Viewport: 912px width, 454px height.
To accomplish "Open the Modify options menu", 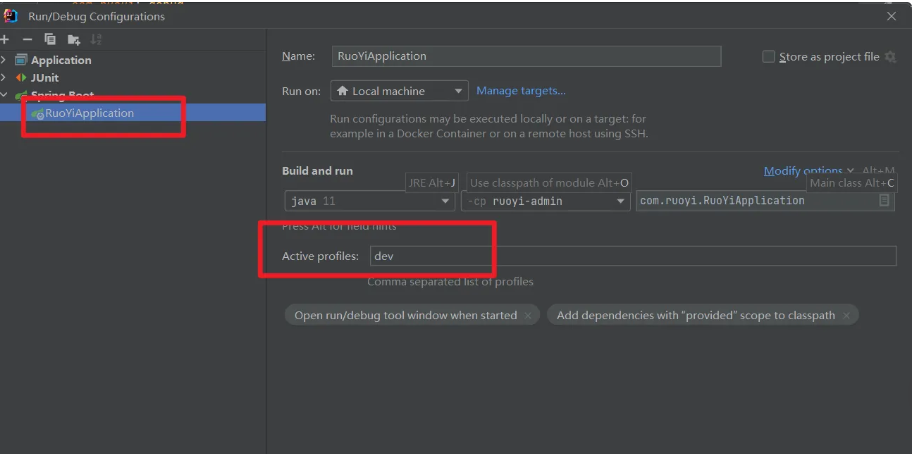I will [x=808, y=171].
